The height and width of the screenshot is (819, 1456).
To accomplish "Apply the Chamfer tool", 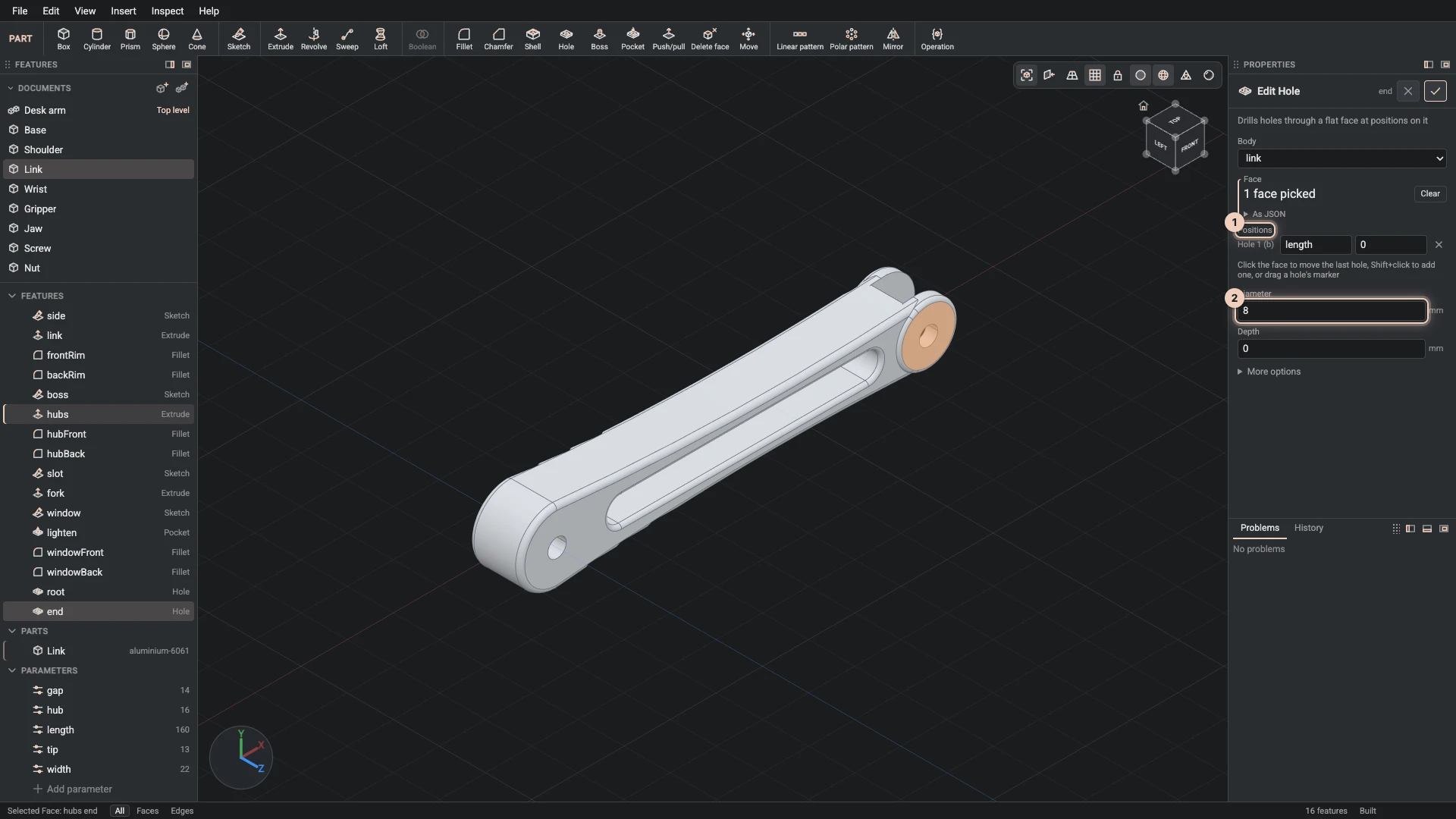I will tap(498, 39).
